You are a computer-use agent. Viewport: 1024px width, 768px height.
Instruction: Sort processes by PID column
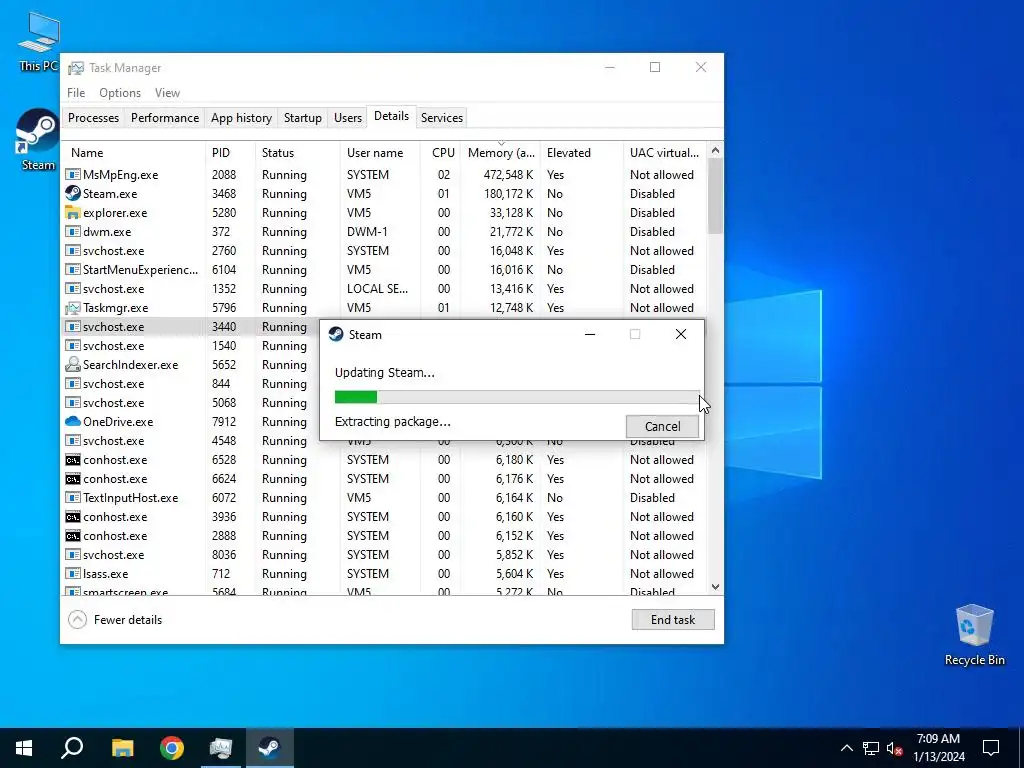tap(231, 152)
